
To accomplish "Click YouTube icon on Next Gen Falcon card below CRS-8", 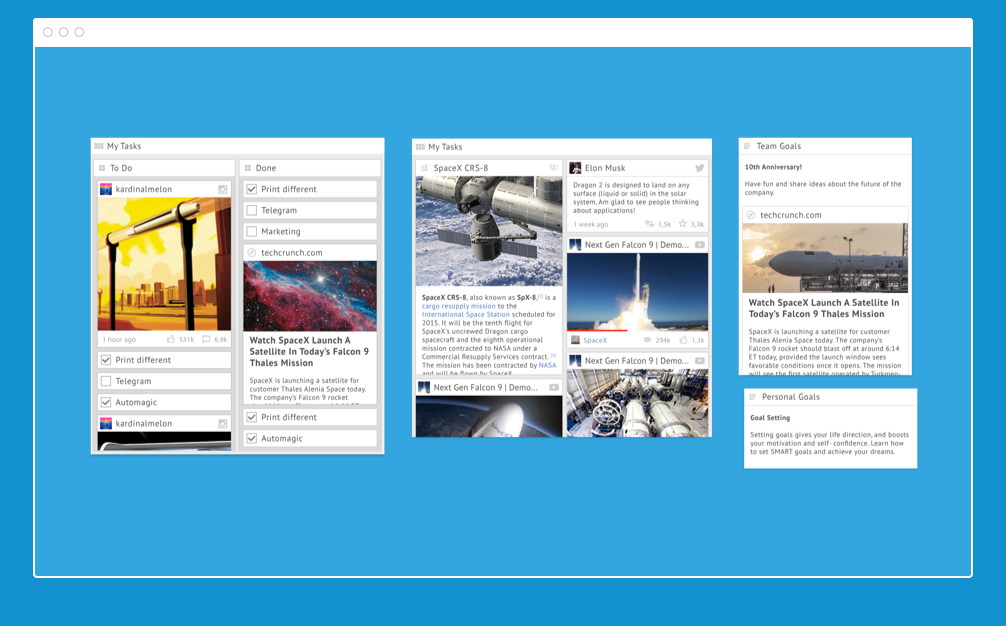I will (554, 387).
